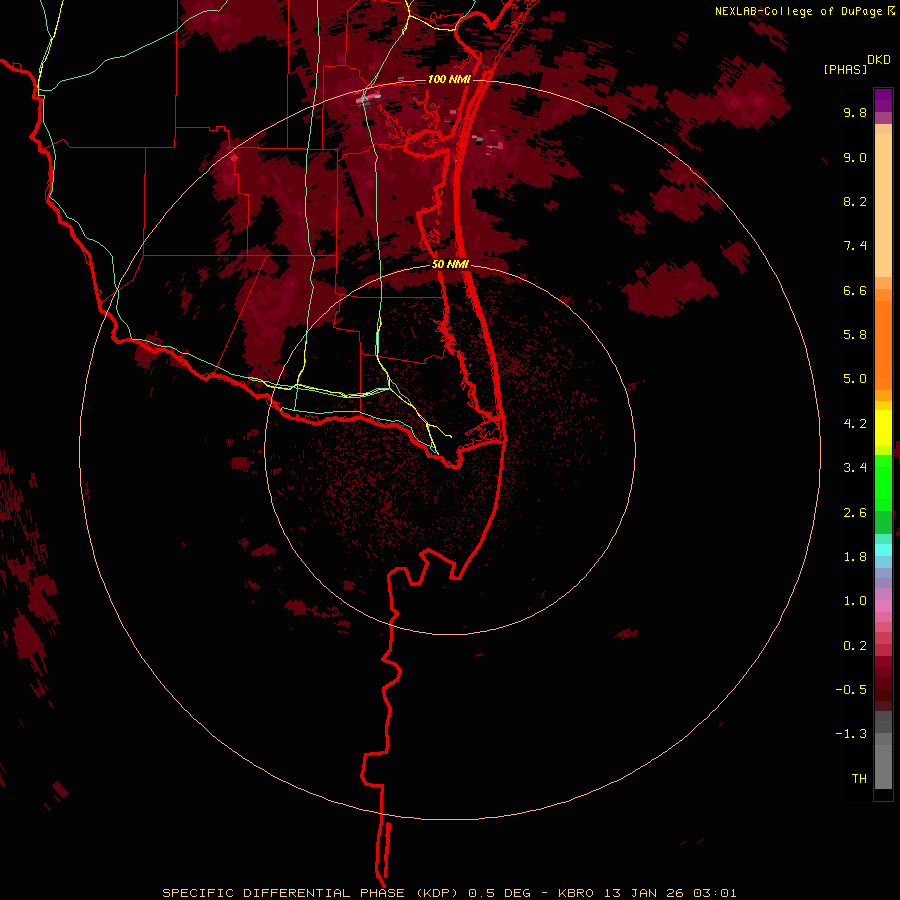Click the bright yellow band in the color bar
Screen dimensions: 900x900
pyautogui.click(x=883, y=428)
